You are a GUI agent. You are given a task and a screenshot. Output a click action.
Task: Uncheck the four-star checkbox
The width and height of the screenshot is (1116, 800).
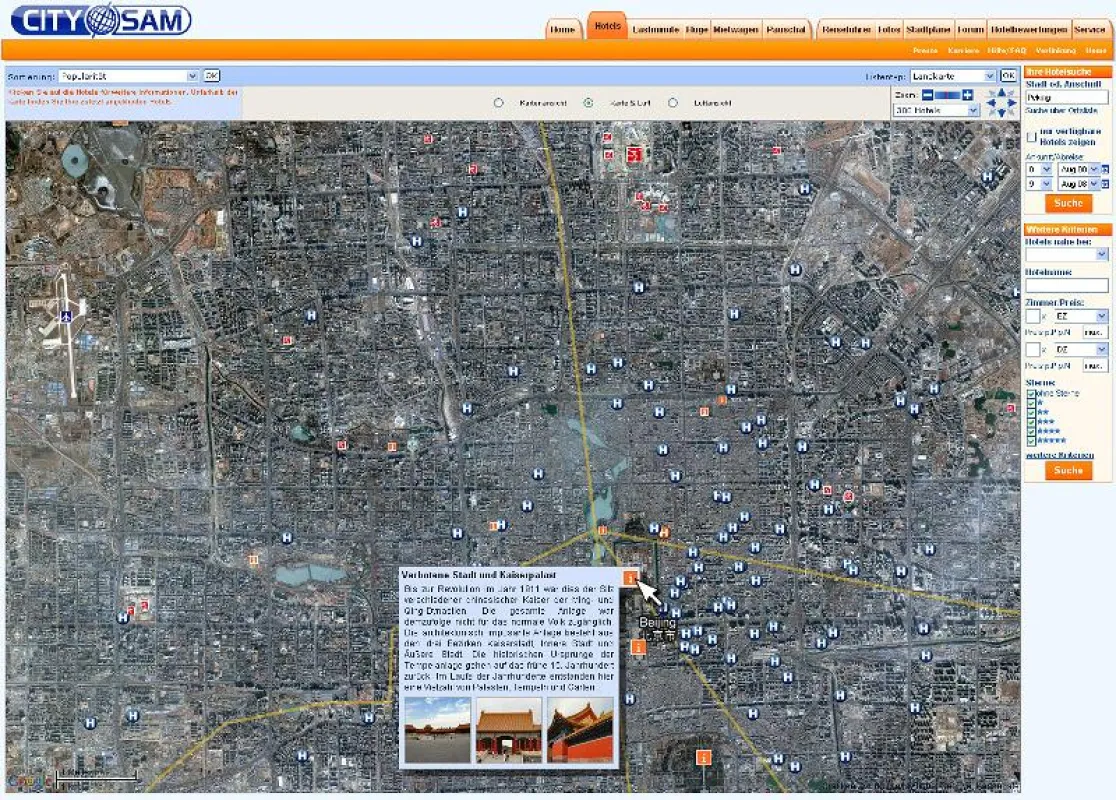pyautogui.click(x=1031, y=431)
